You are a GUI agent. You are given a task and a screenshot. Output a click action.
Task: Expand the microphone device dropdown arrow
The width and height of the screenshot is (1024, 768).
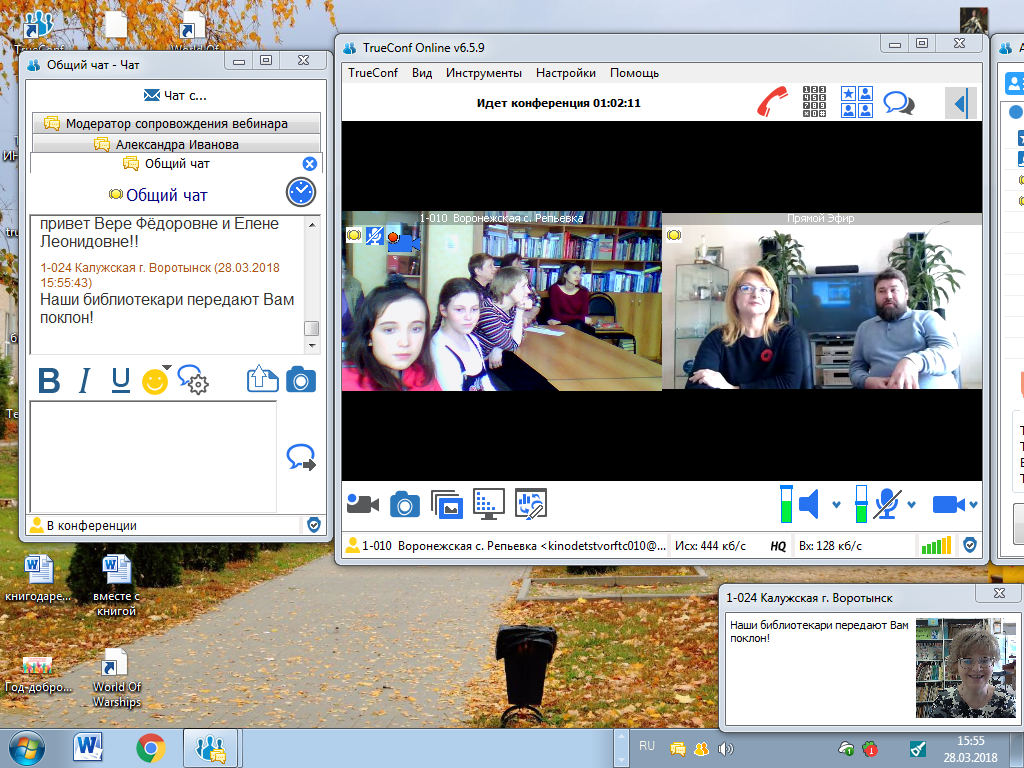click(x=911, y=504)
